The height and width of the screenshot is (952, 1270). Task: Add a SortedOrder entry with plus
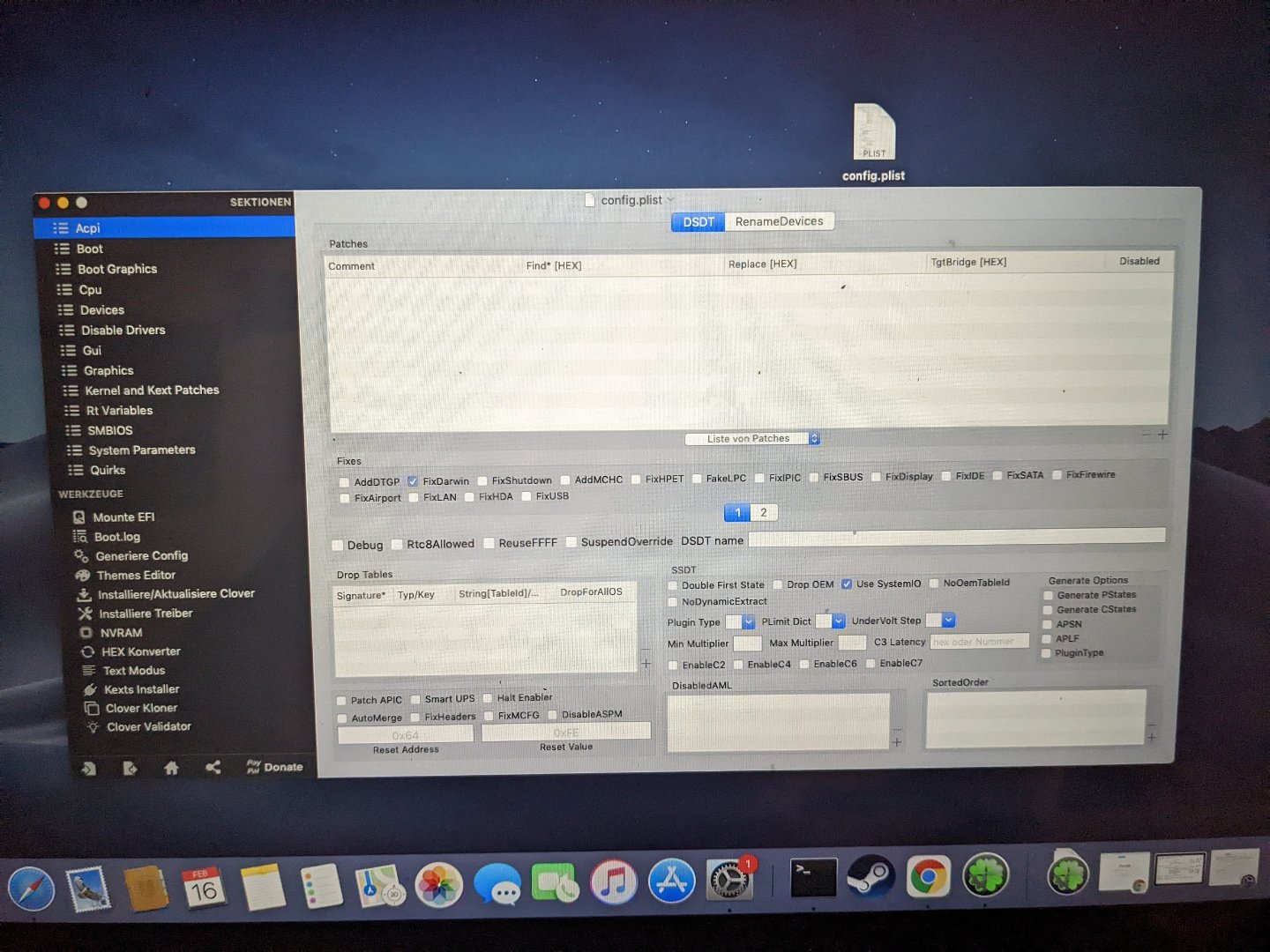click(1152, 738)
